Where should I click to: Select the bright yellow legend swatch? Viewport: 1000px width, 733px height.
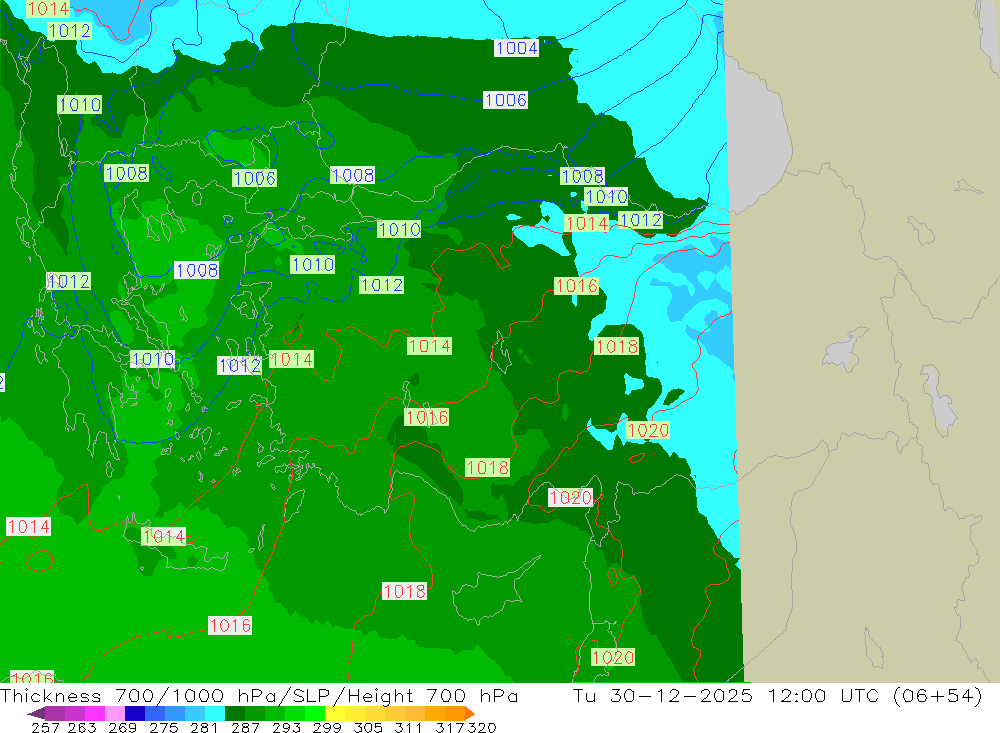click(x=335, y=713)
